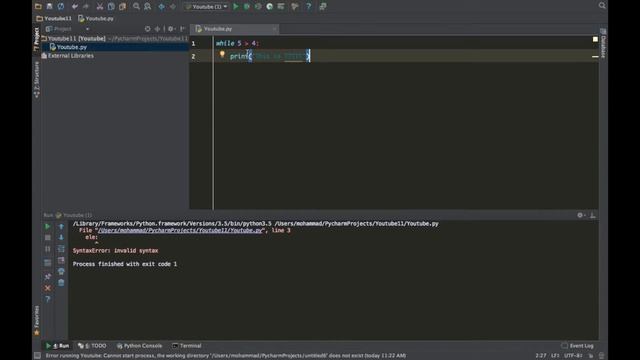Open the Project view selector dropdown

coord(67,29)
